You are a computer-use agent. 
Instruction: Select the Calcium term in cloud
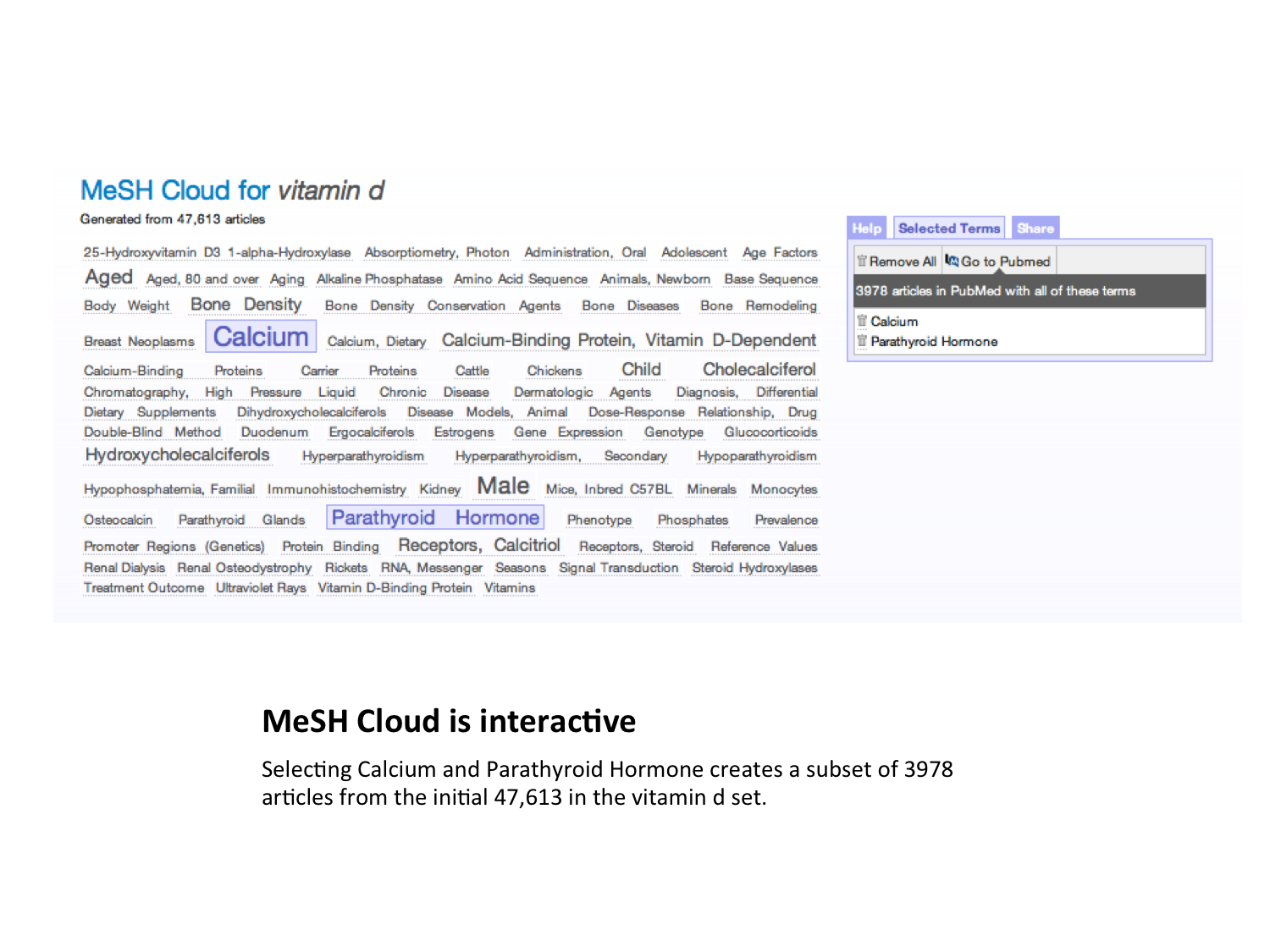(261, 337)
